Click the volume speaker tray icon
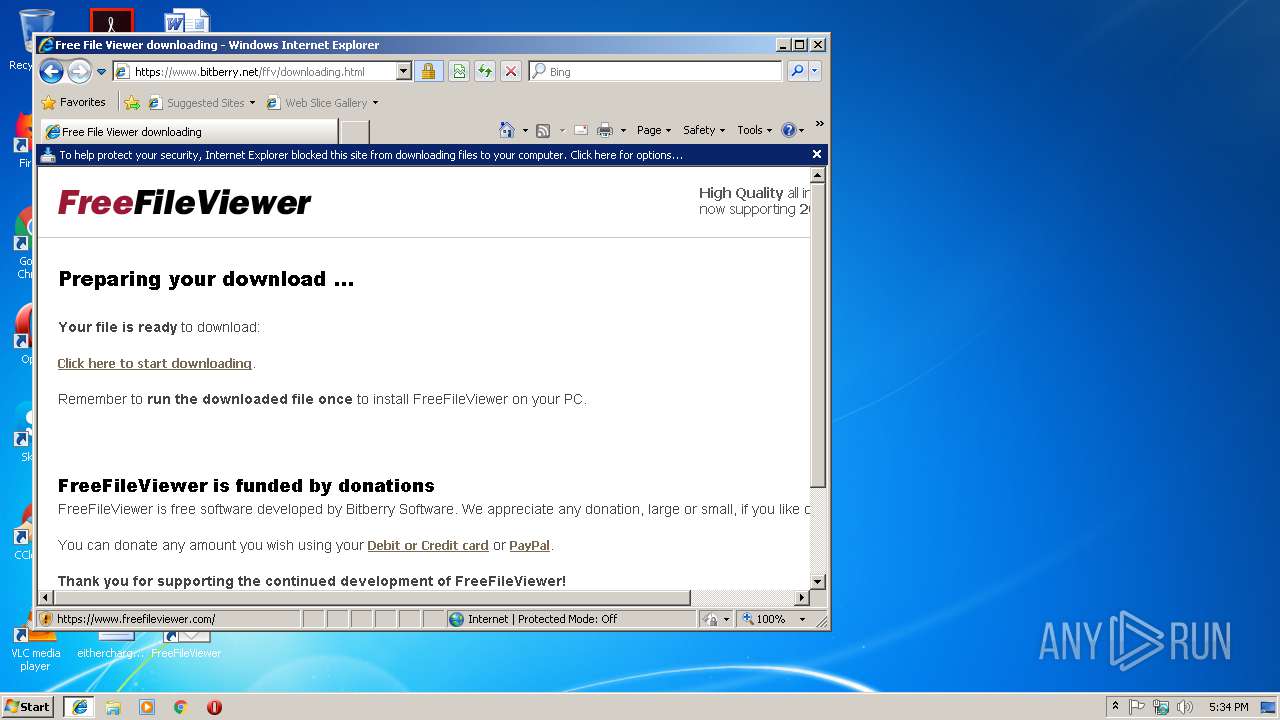 pos(1185,706)
